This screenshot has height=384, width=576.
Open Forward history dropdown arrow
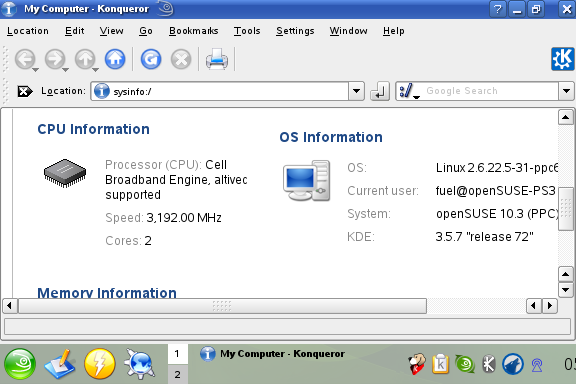(x=65, y=69)
